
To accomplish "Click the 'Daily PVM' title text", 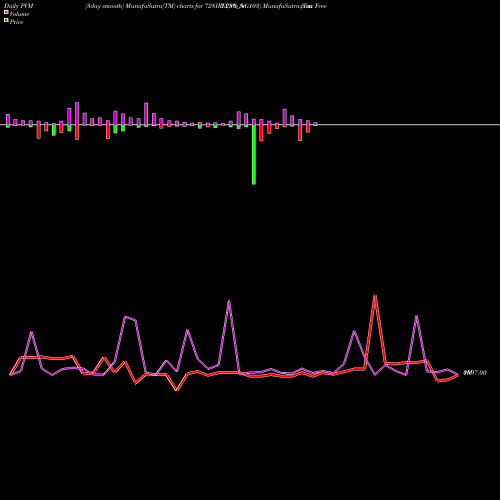I will point(19,6).
